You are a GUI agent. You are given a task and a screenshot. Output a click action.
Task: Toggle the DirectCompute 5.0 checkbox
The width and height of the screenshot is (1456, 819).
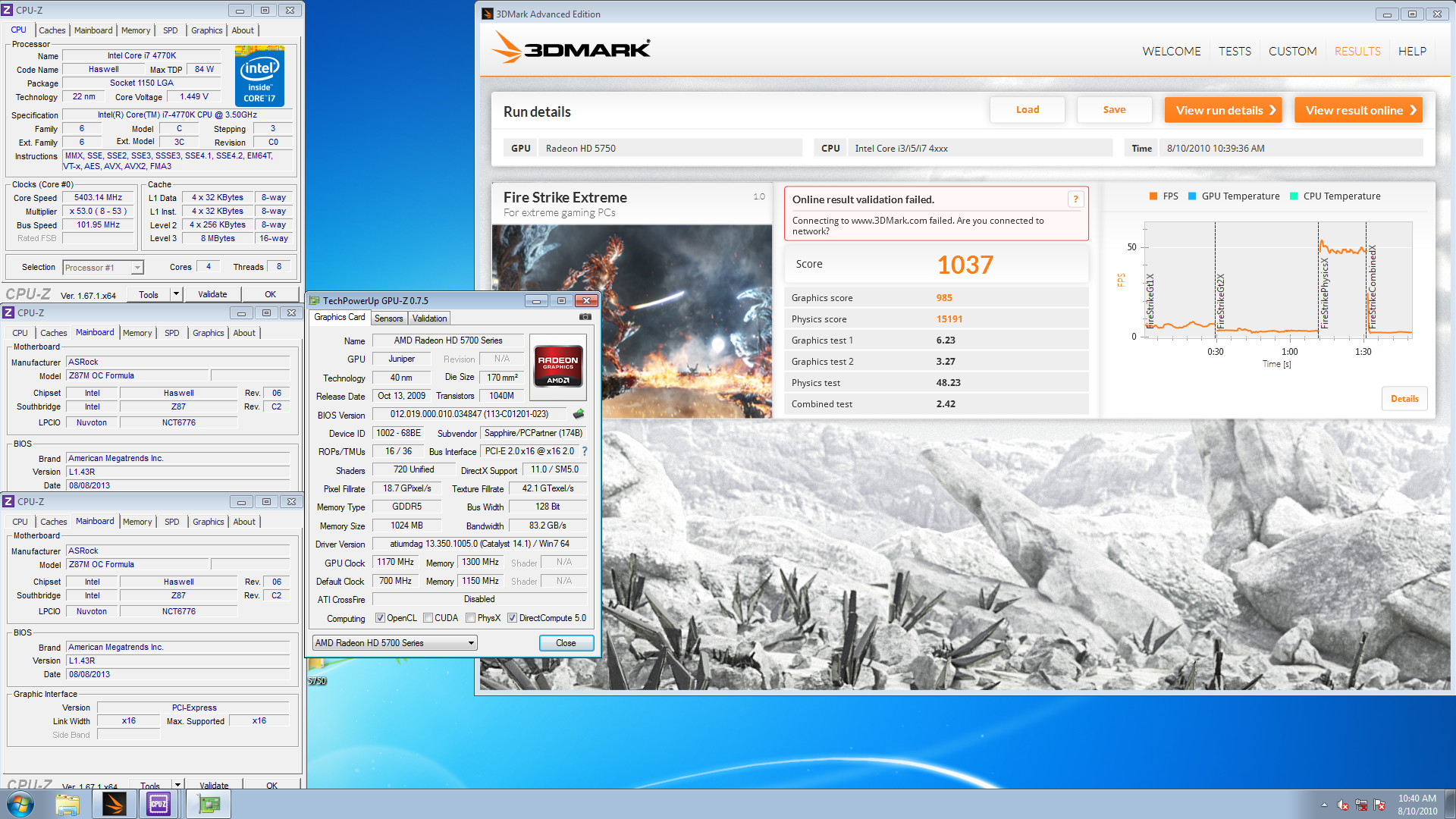click(512, 618)
